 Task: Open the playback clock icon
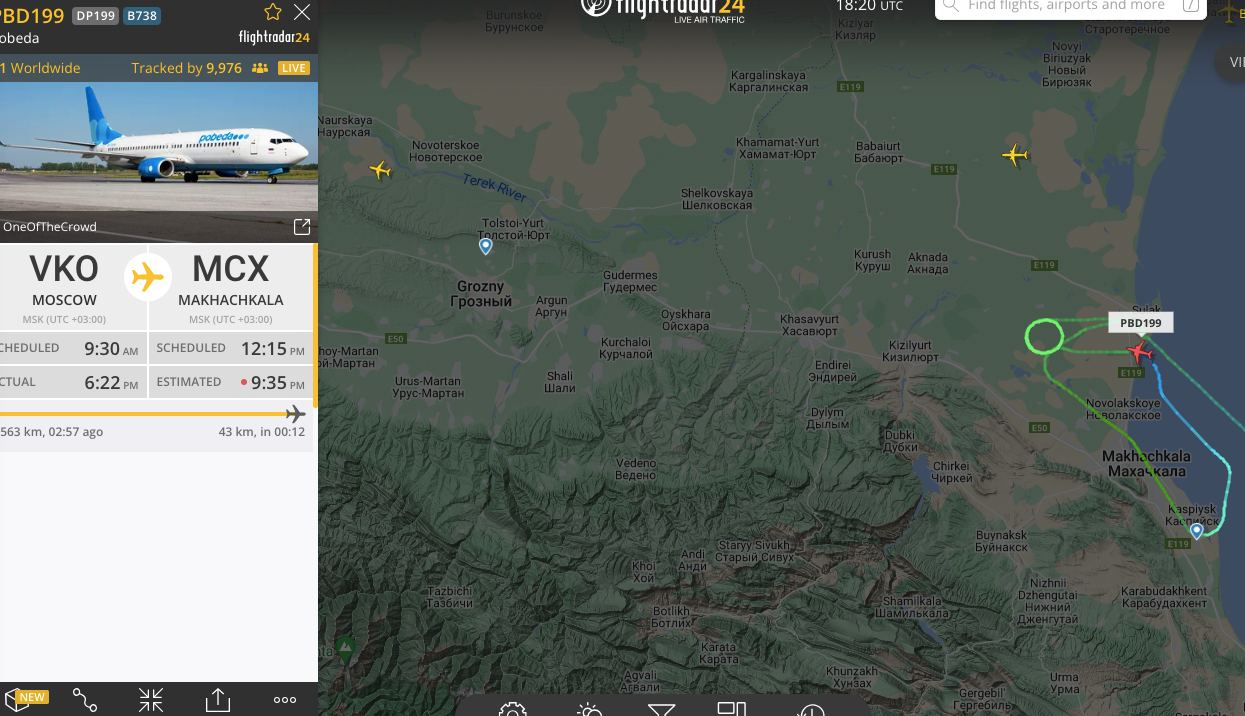tap(811, 709)
